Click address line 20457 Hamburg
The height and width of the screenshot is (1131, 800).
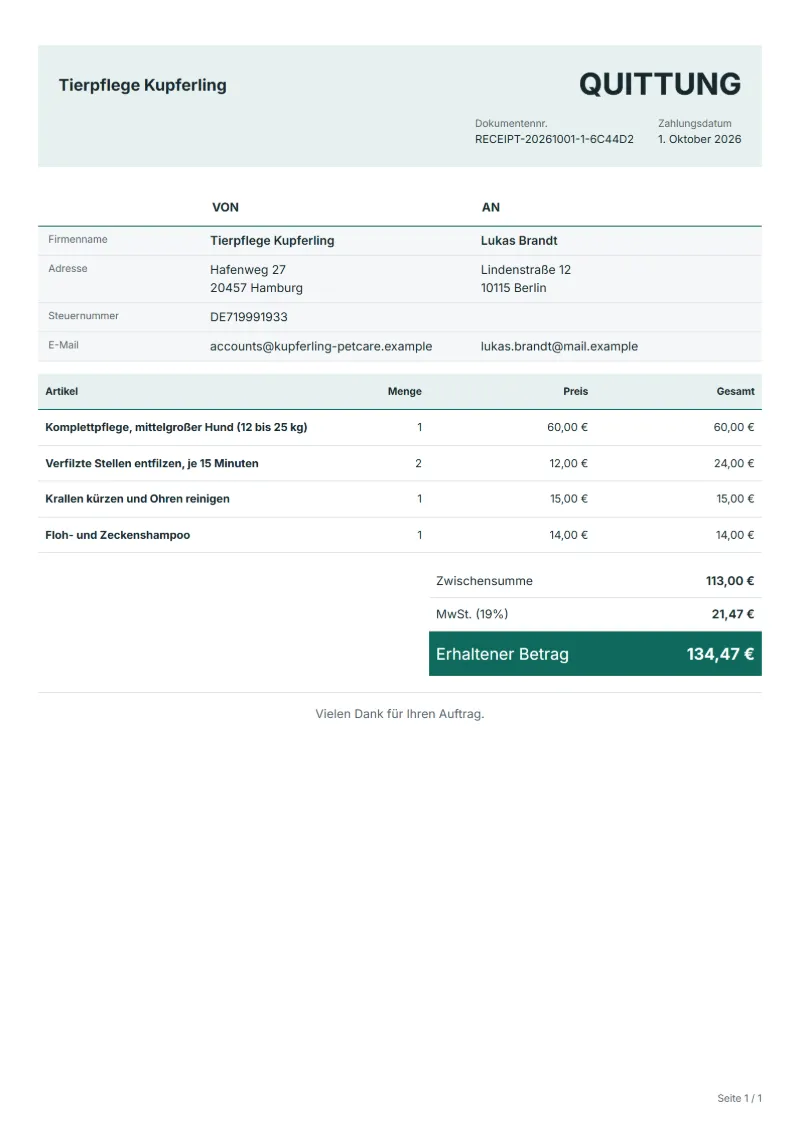pos(256,288)
